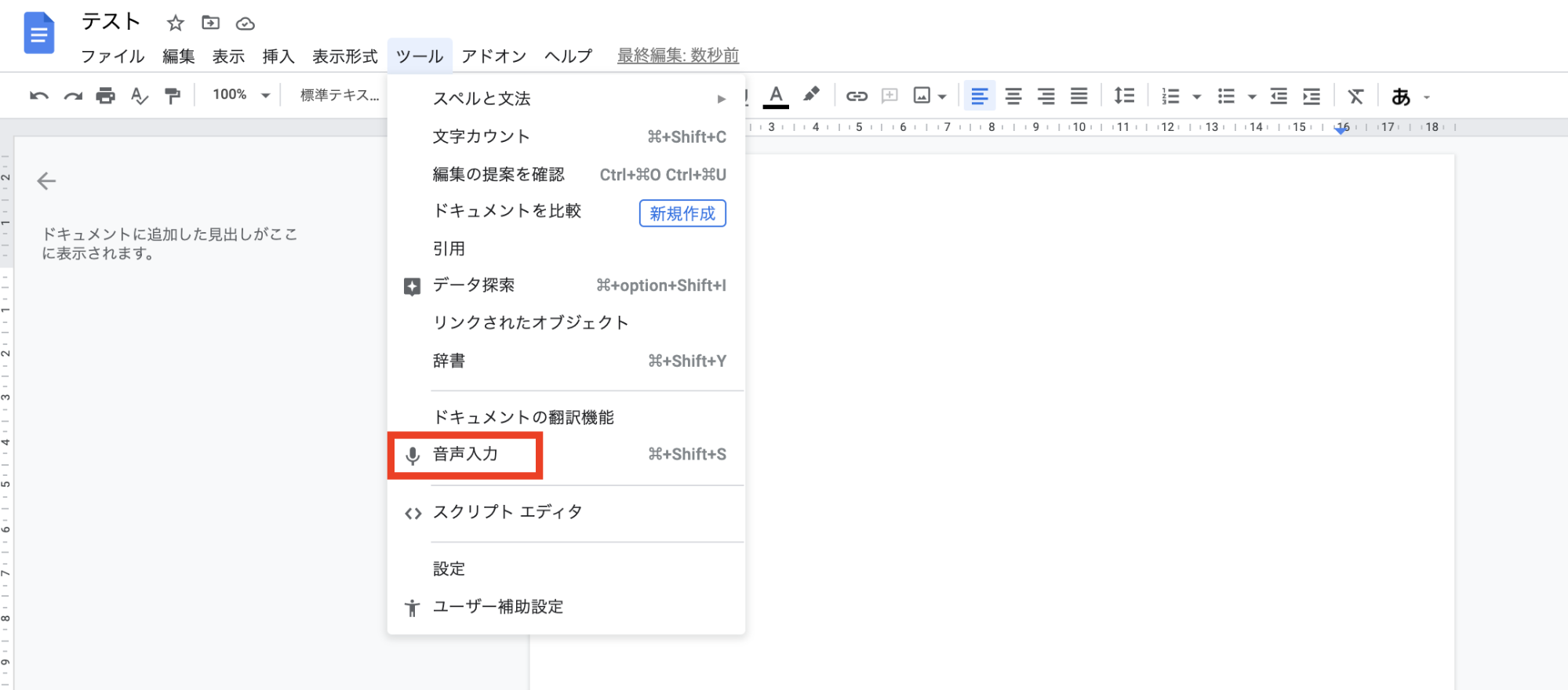Toggle the numbered list

coord(1170,96)
